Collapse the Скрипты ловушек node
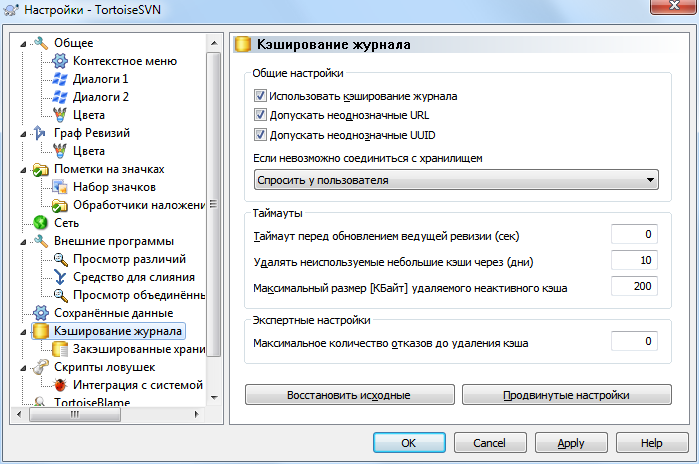Image resolution: width=699 pixels, height=464 pixels. tap(23, 368)
